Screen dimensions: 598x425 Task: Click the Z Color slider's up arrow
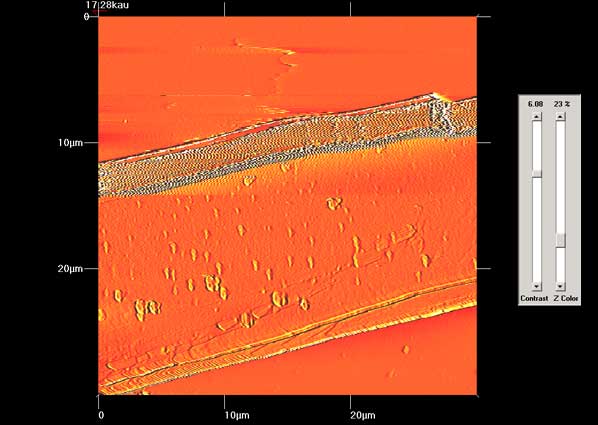click(560, 116)
